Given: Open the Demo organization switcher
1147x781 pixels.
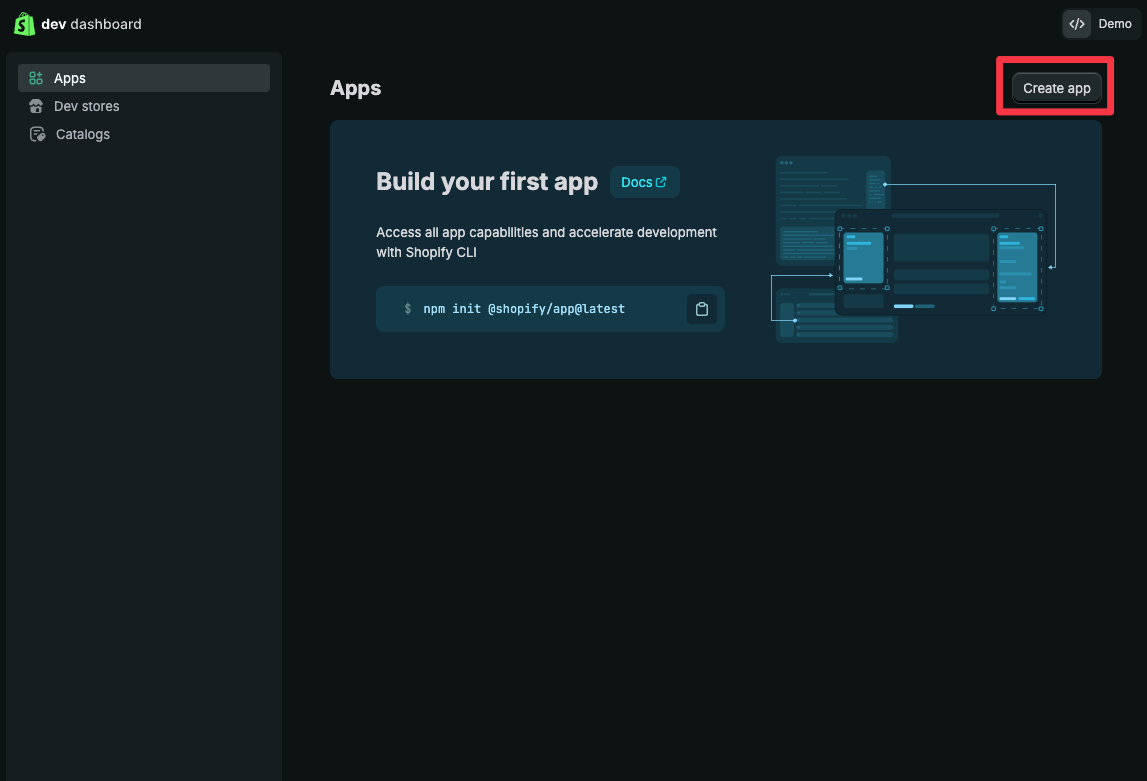Looking at the screenshot, I should [1114, 24].
